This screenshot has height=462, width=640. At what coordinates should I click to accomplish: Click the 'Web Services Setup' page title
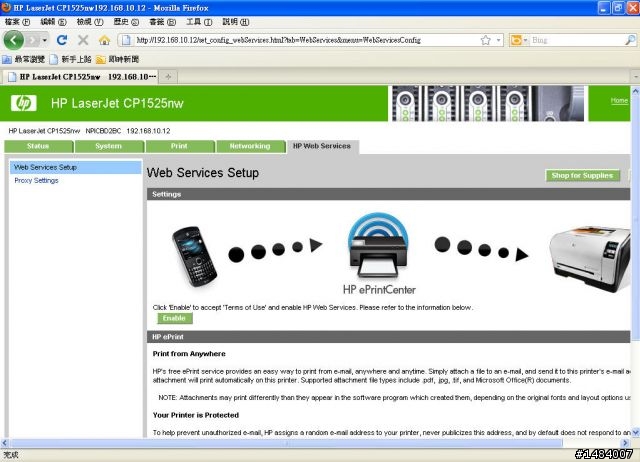pyautogui.click(x=203, y=173)
